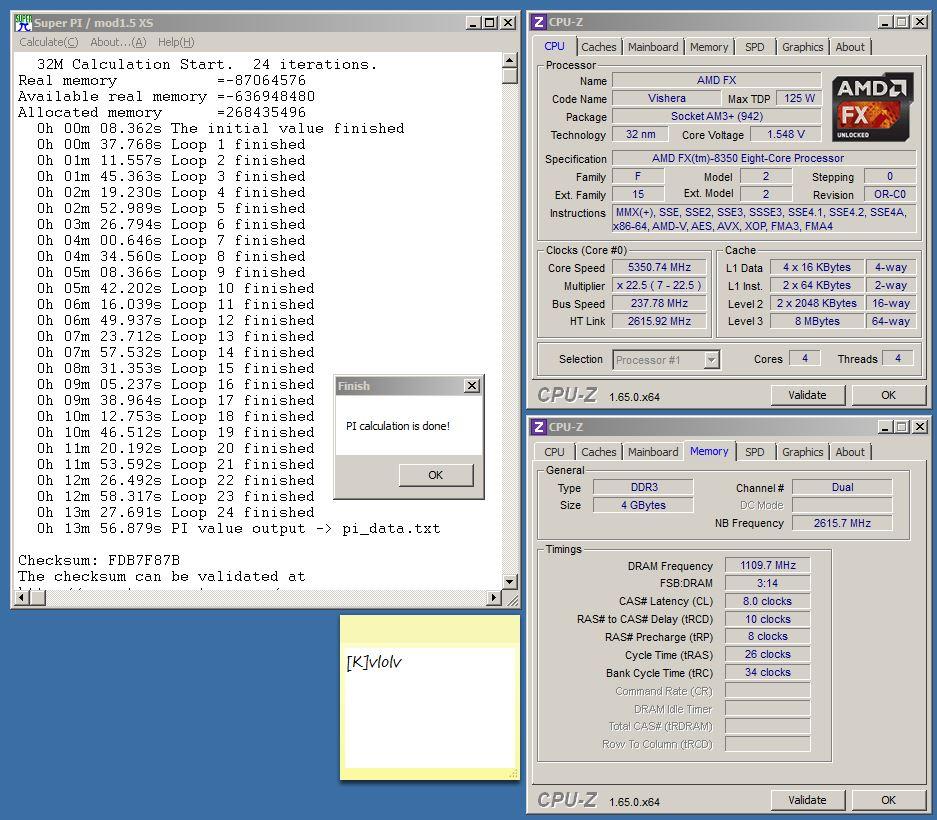
Task: Click the Core Speed value 5350.74 MHz
Action: 659,267
